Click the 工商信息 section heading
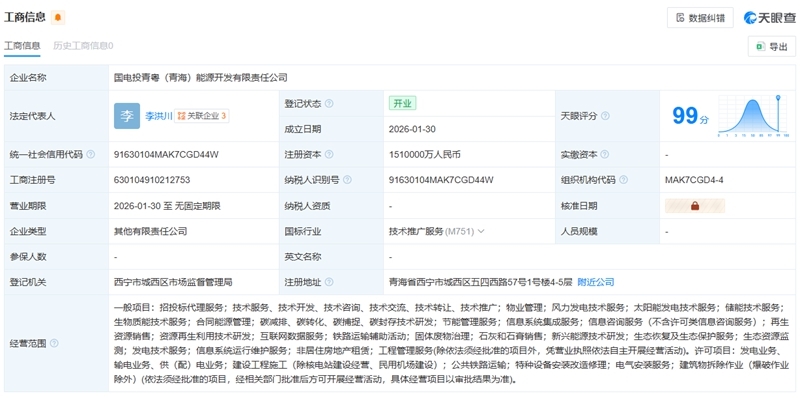The height and width of the screenshot is (398, 800). click(25, 17)
